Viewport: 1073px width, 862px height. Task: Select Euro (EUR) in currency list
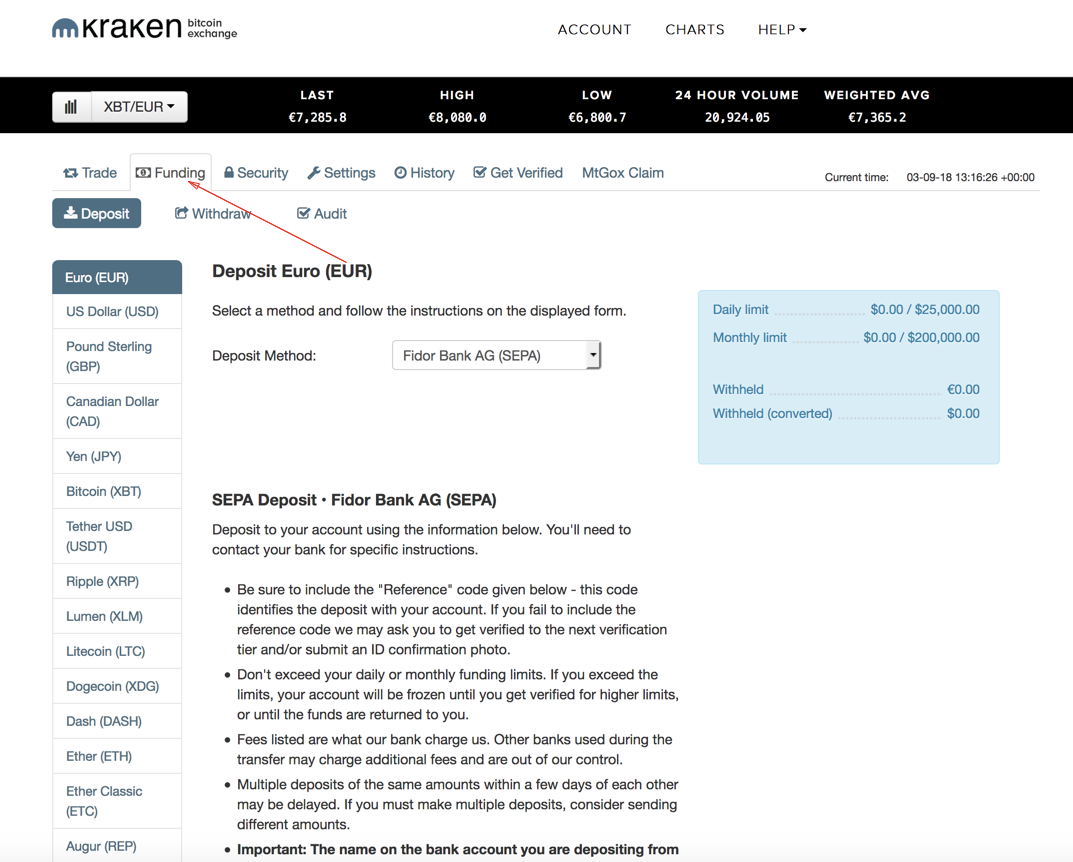click(117, 277)
